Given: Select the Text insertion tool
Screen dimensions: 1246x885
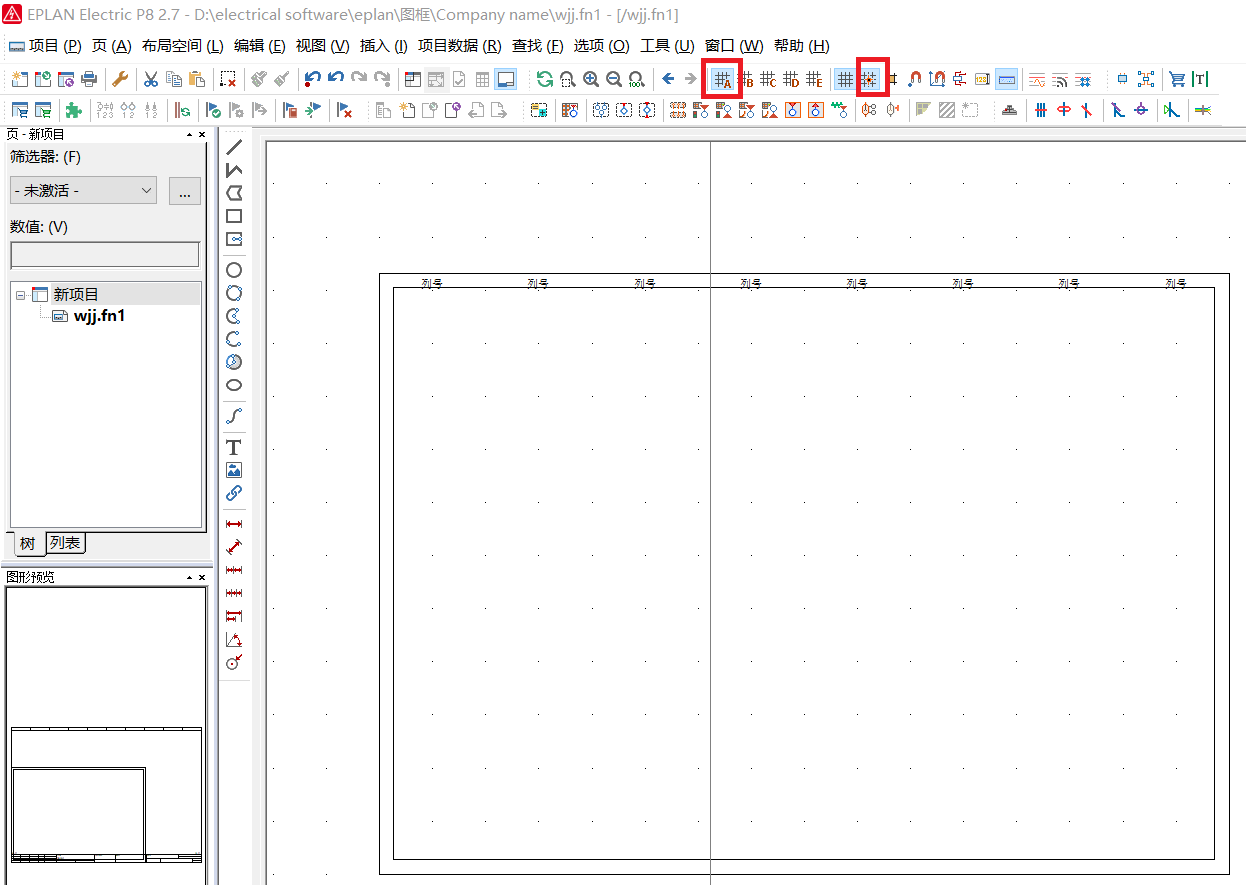Looking at the screenshot, I should point(234,447).
